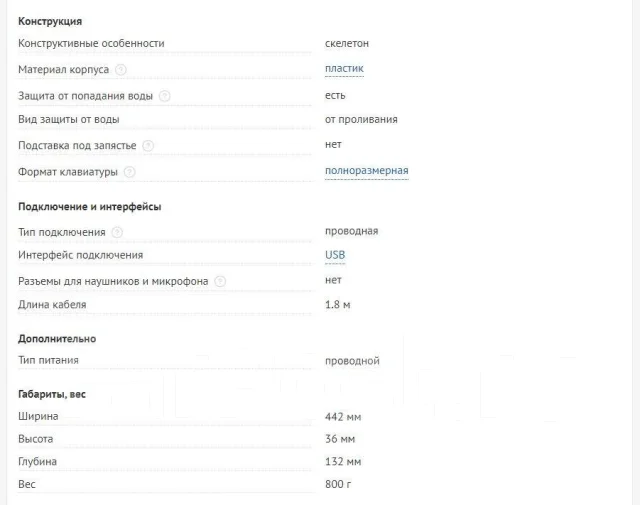
Task: Open the USB interface link
Action: tap(335, 255)
